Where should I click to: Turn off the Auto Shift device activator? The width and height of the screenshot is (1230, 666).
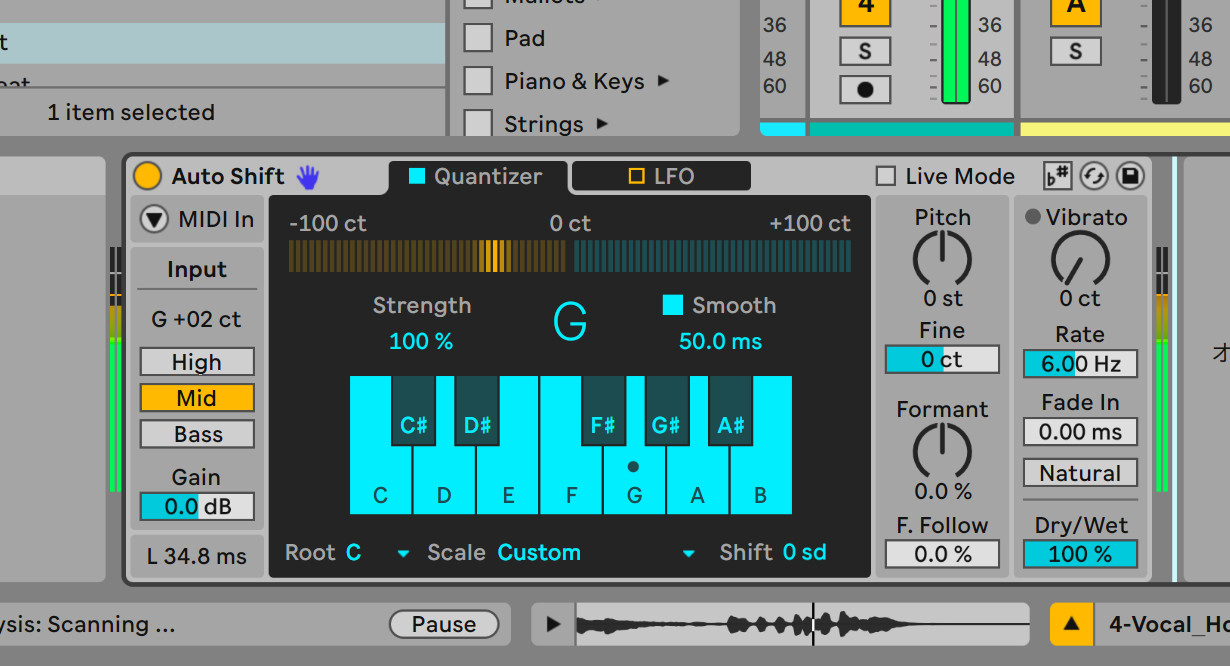147,177
